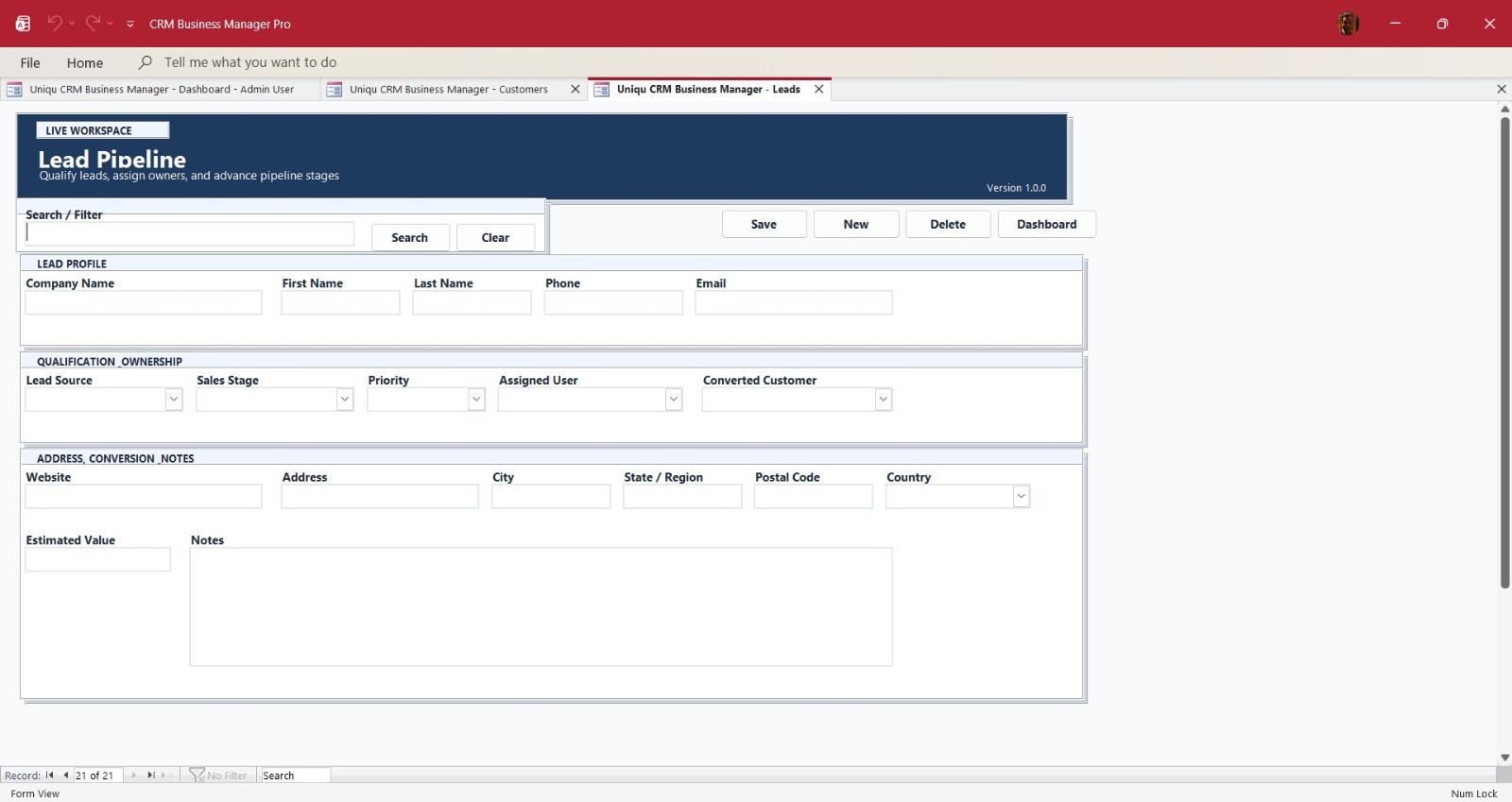Click the record navigation Search box

coord(295,776)
